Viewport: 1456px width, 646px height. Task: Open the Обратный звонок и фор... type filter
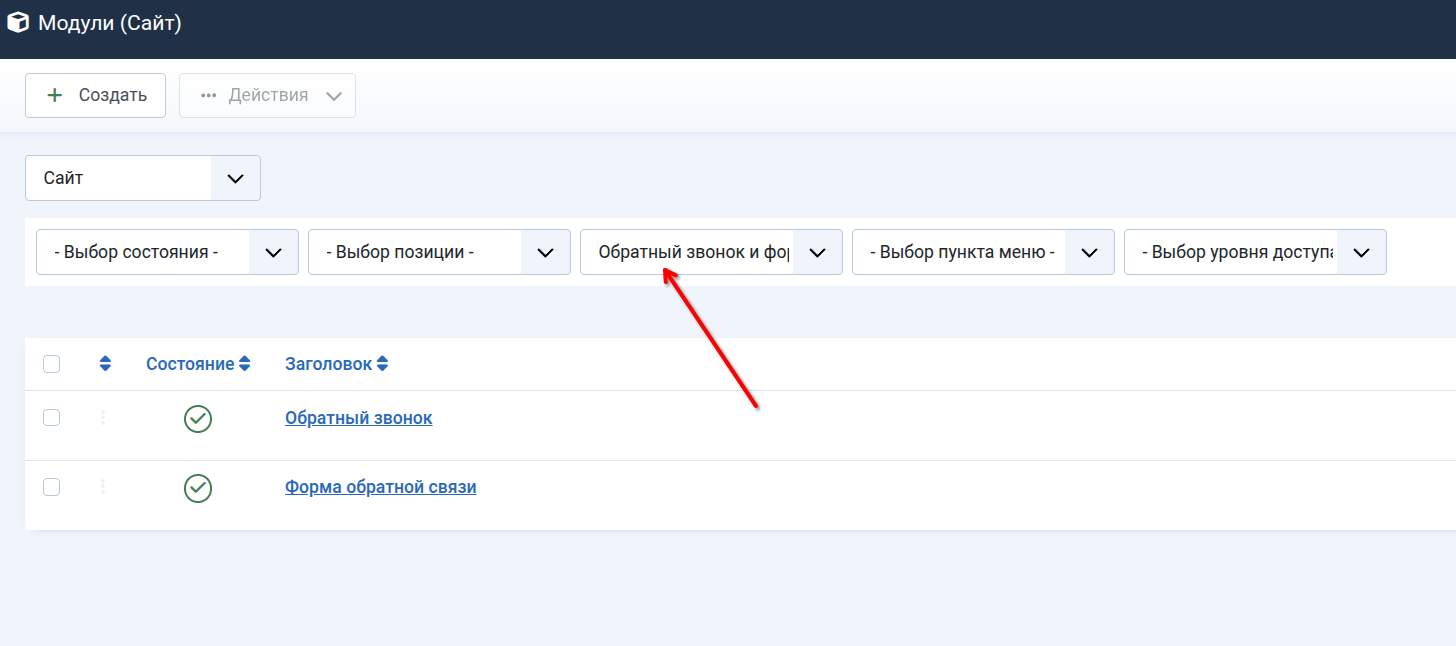[711, 252]
